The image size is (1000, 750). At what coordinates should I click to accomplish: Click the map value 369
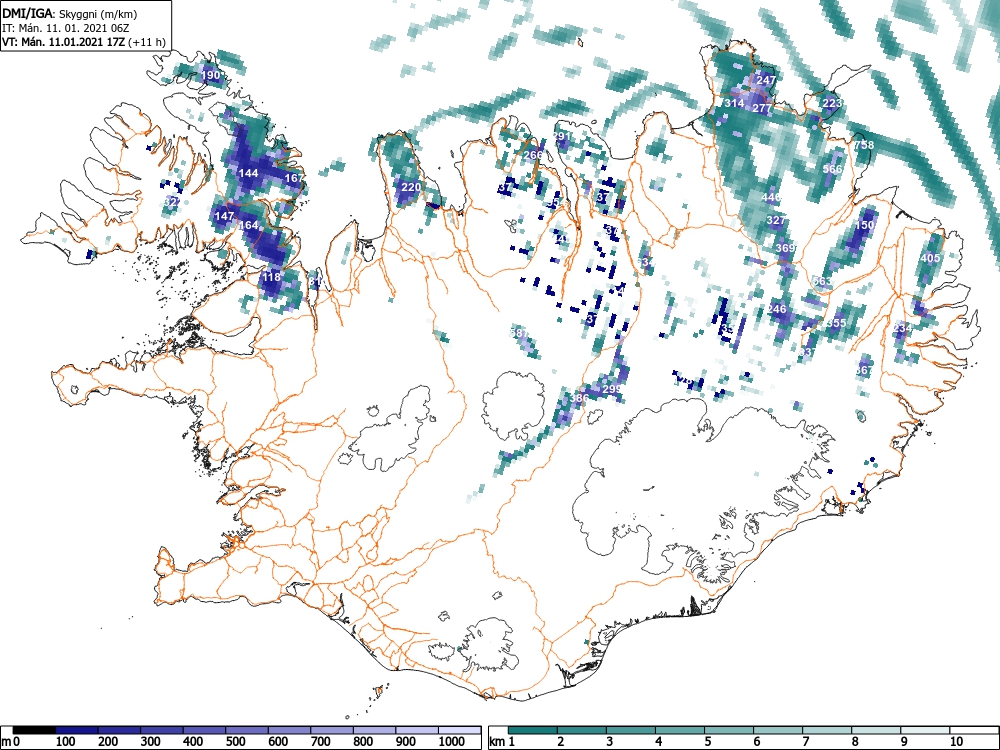(x=785, y=248)
